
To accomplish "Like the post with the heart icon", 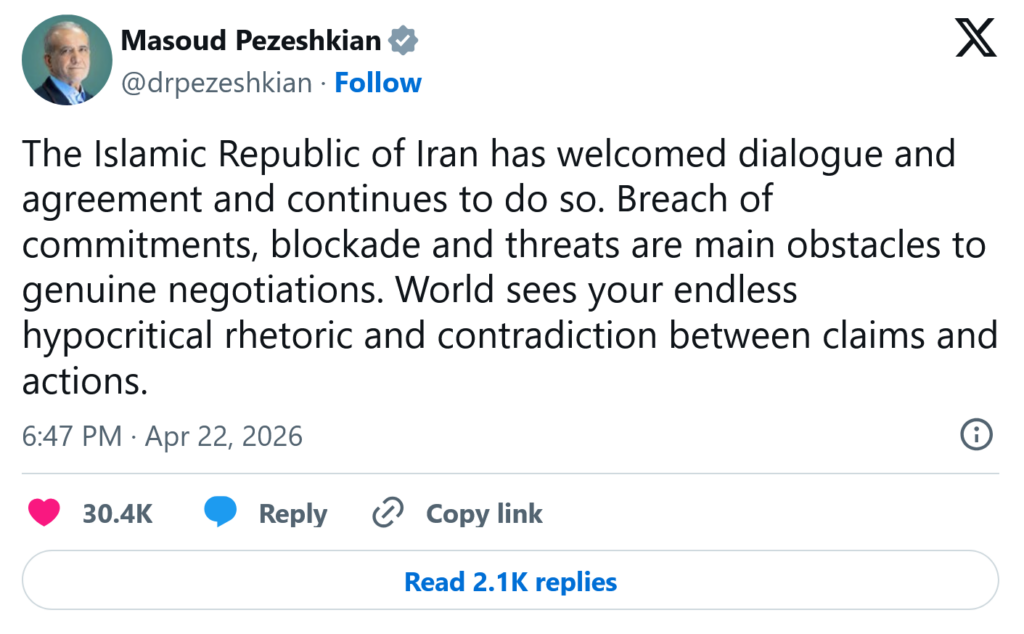I will (x=43, y=513).
